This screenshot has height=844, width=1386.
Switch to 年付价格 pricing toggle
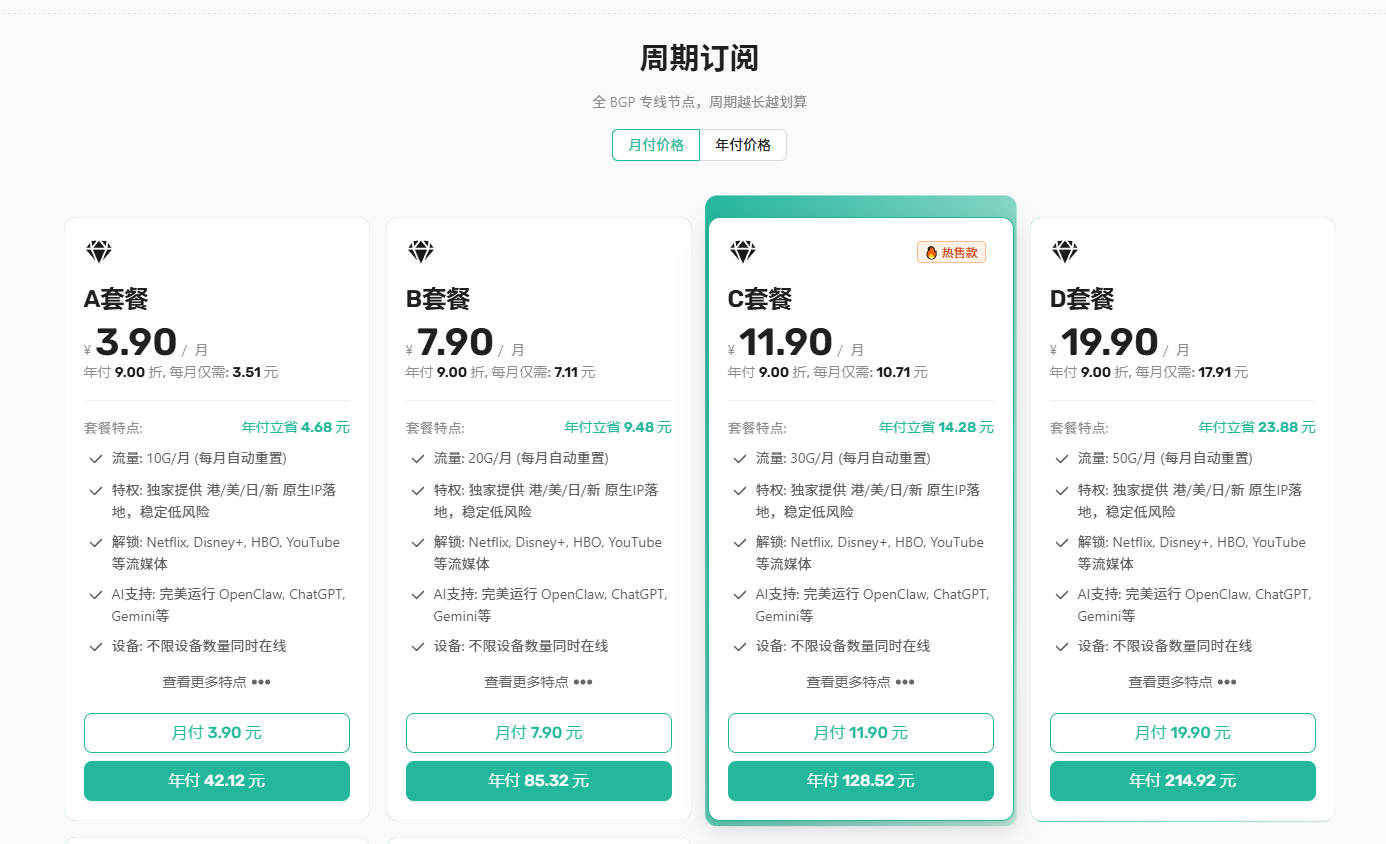[743, 145]
